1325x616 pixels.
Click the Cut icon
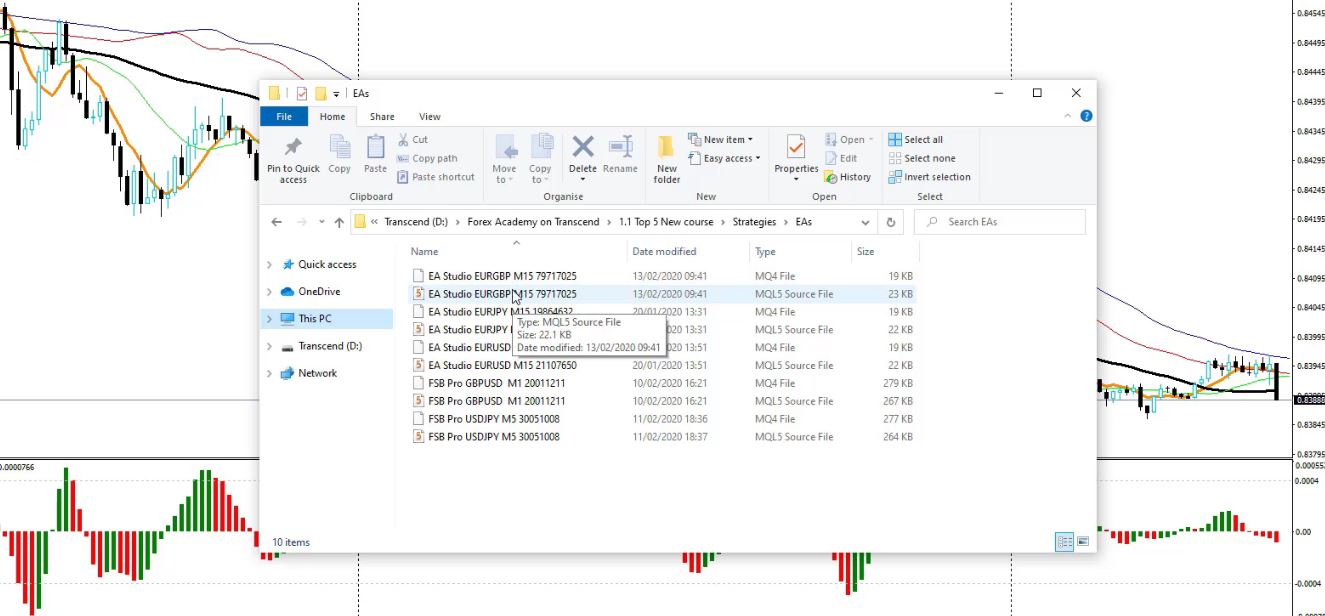click(414, 139)
